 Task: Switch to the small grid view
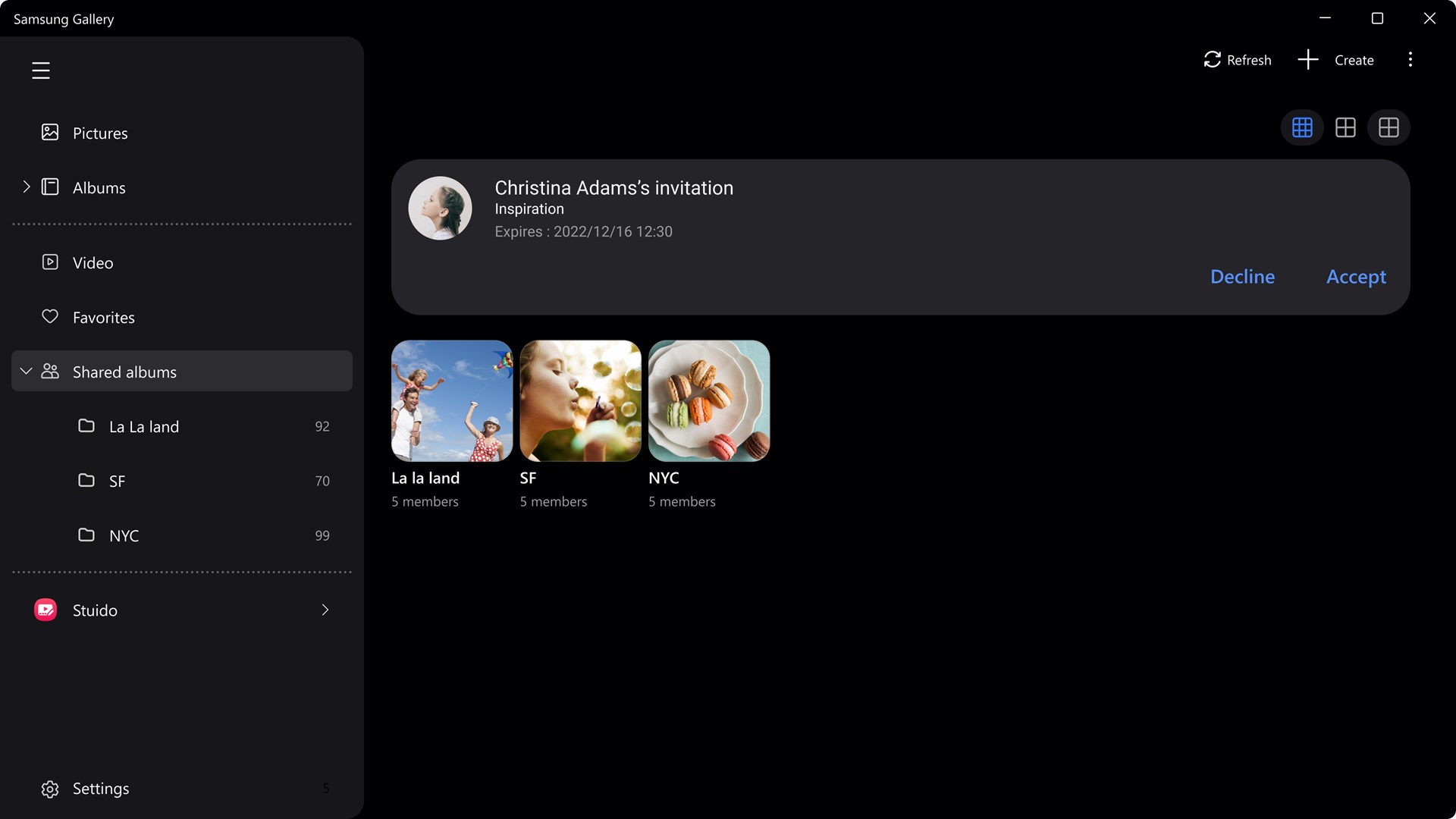[1302, 127]
